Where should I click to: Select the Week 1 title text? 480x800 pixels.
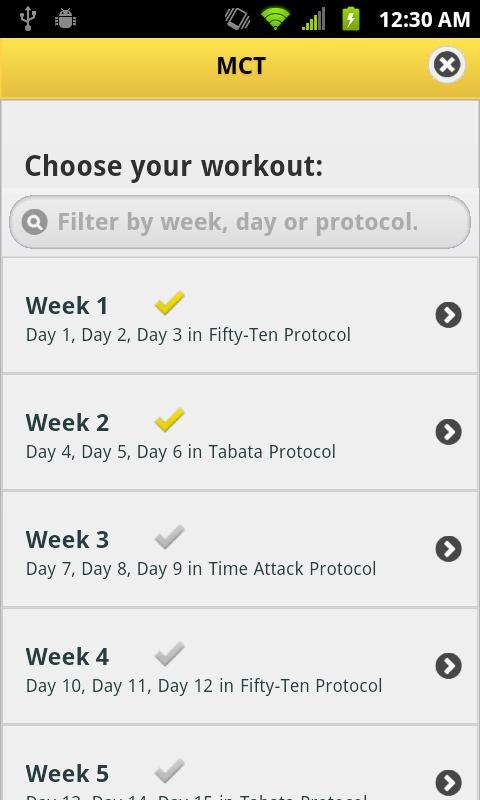click(67, 306)
